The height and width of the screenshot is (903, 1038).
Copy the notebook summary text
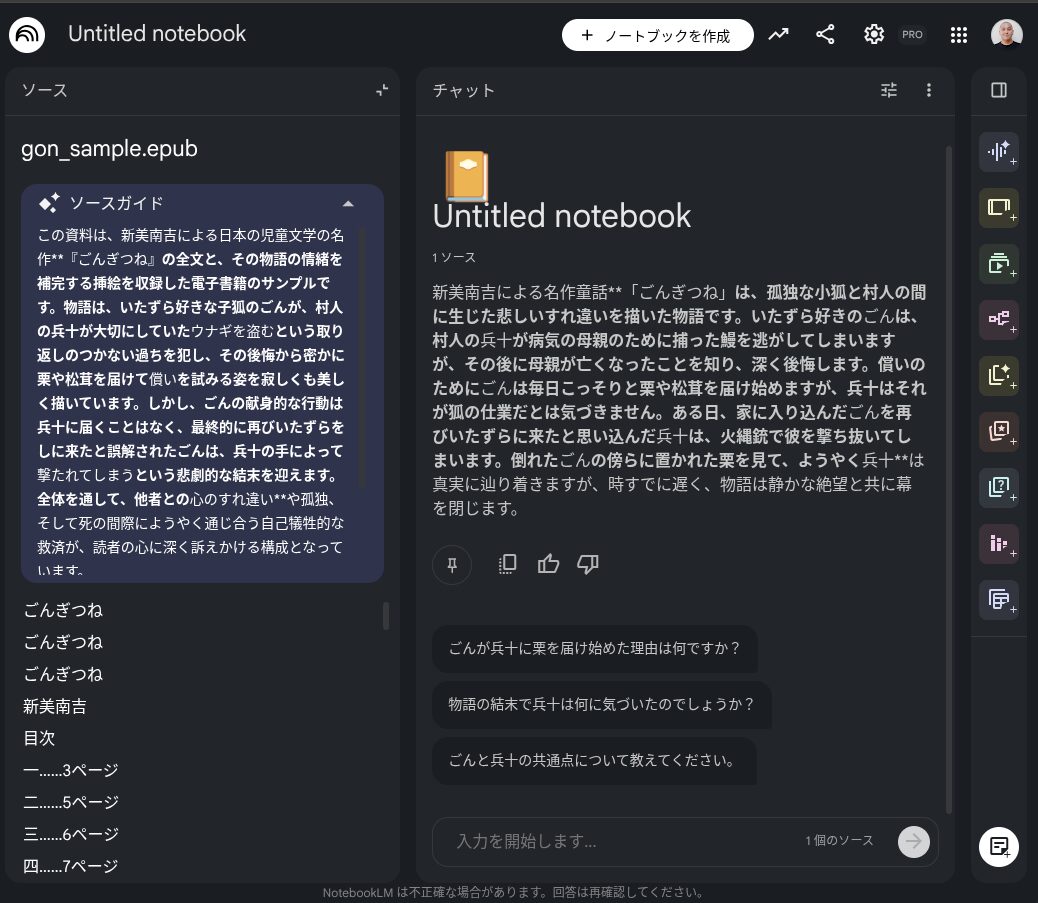[x=507, y=564]
